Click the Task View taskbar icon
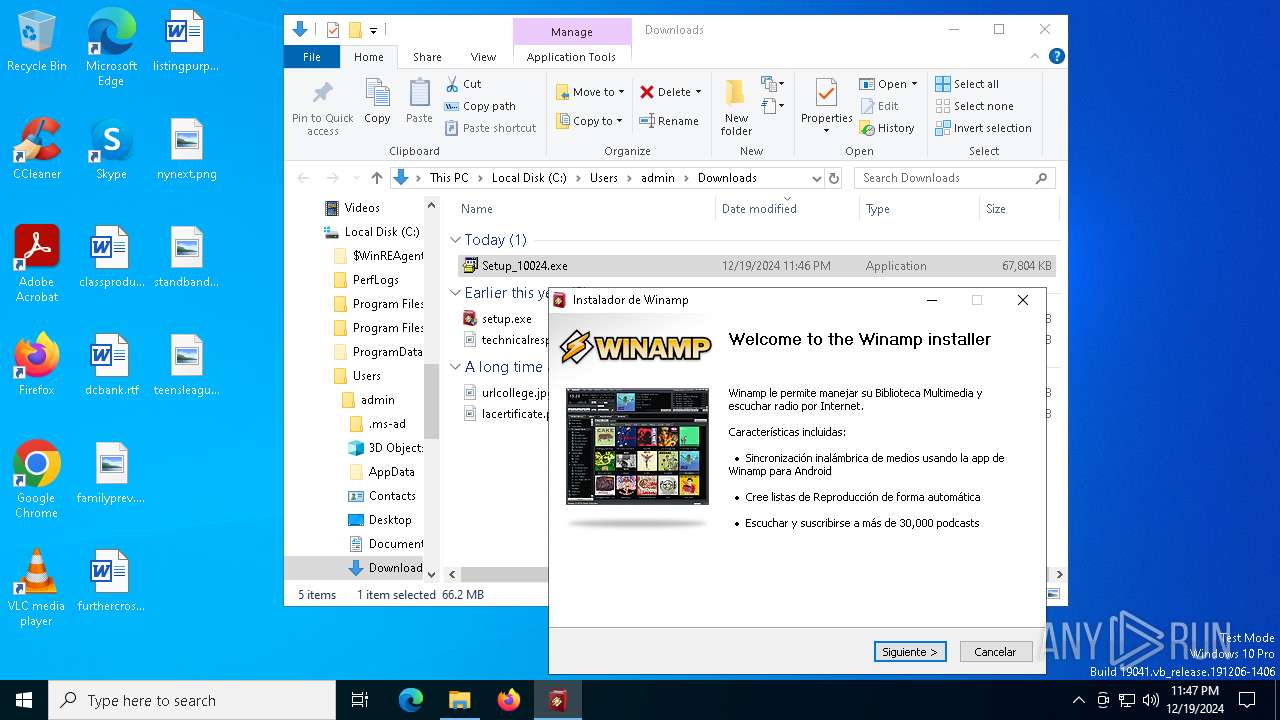 (x=360, y=700)
